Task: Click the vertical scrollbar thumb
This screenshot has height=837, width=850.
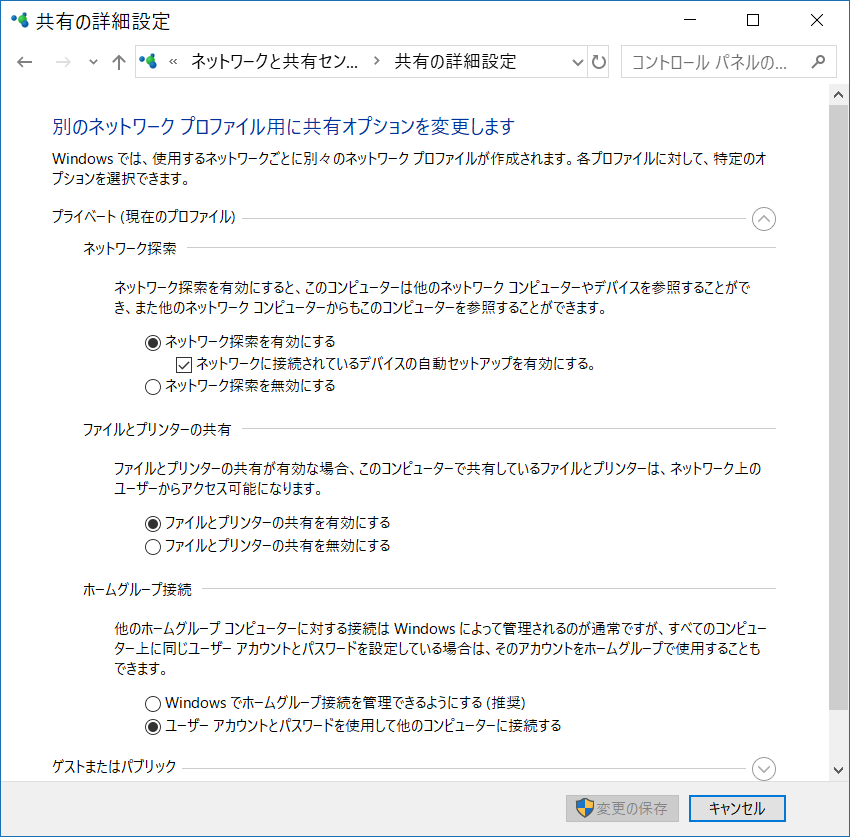Action: [x=838, y=407]
